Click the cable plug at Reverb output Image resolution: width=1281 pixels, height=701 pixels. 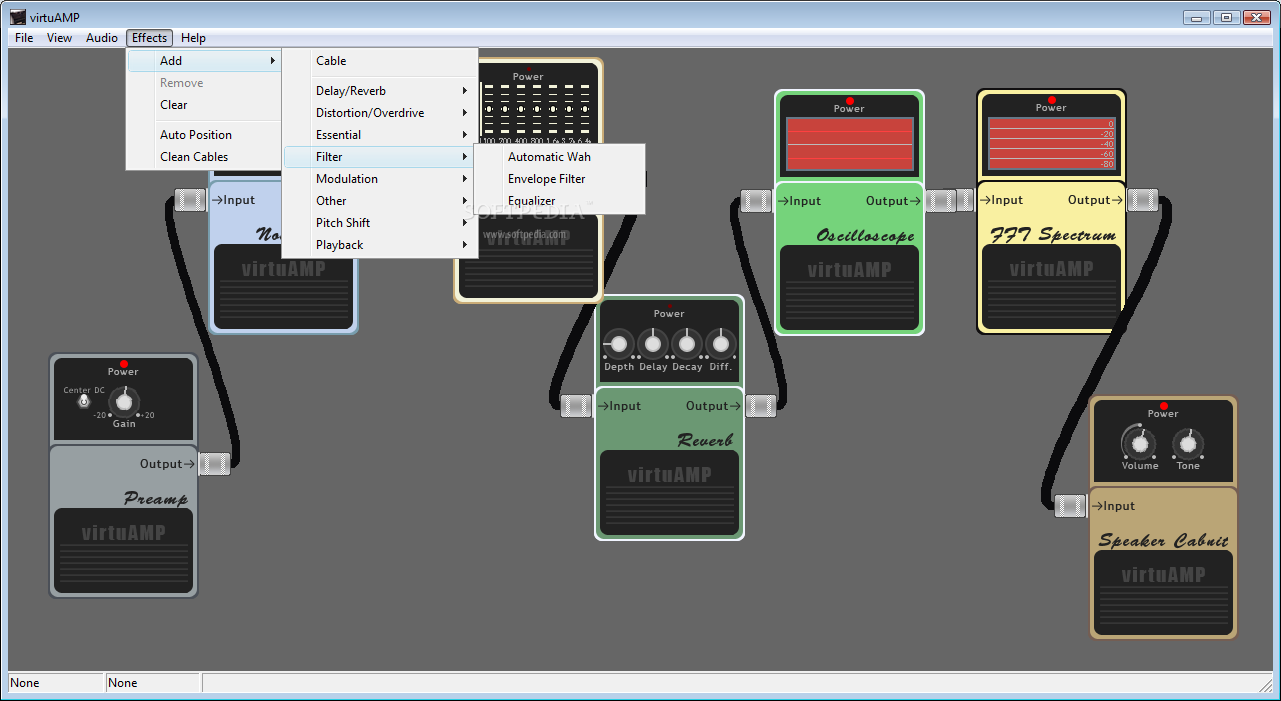[x=761, y=406]
